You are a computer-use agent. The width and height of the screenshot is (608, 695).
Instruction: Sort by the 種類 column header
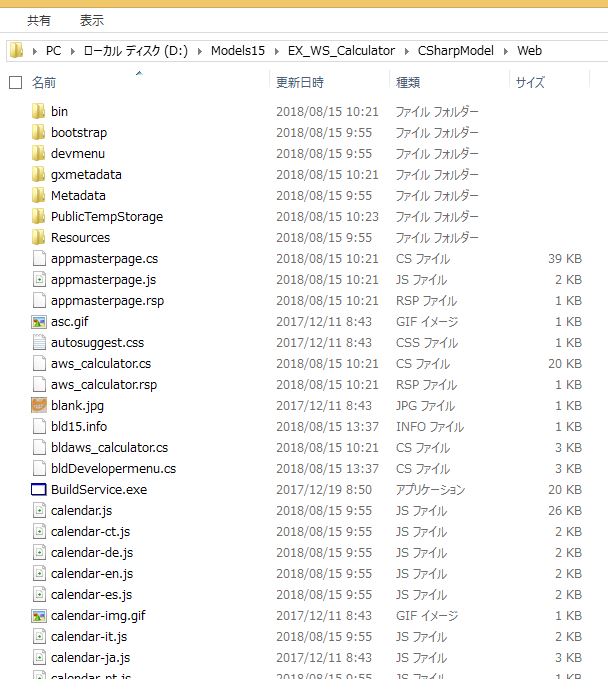(408, 82)
